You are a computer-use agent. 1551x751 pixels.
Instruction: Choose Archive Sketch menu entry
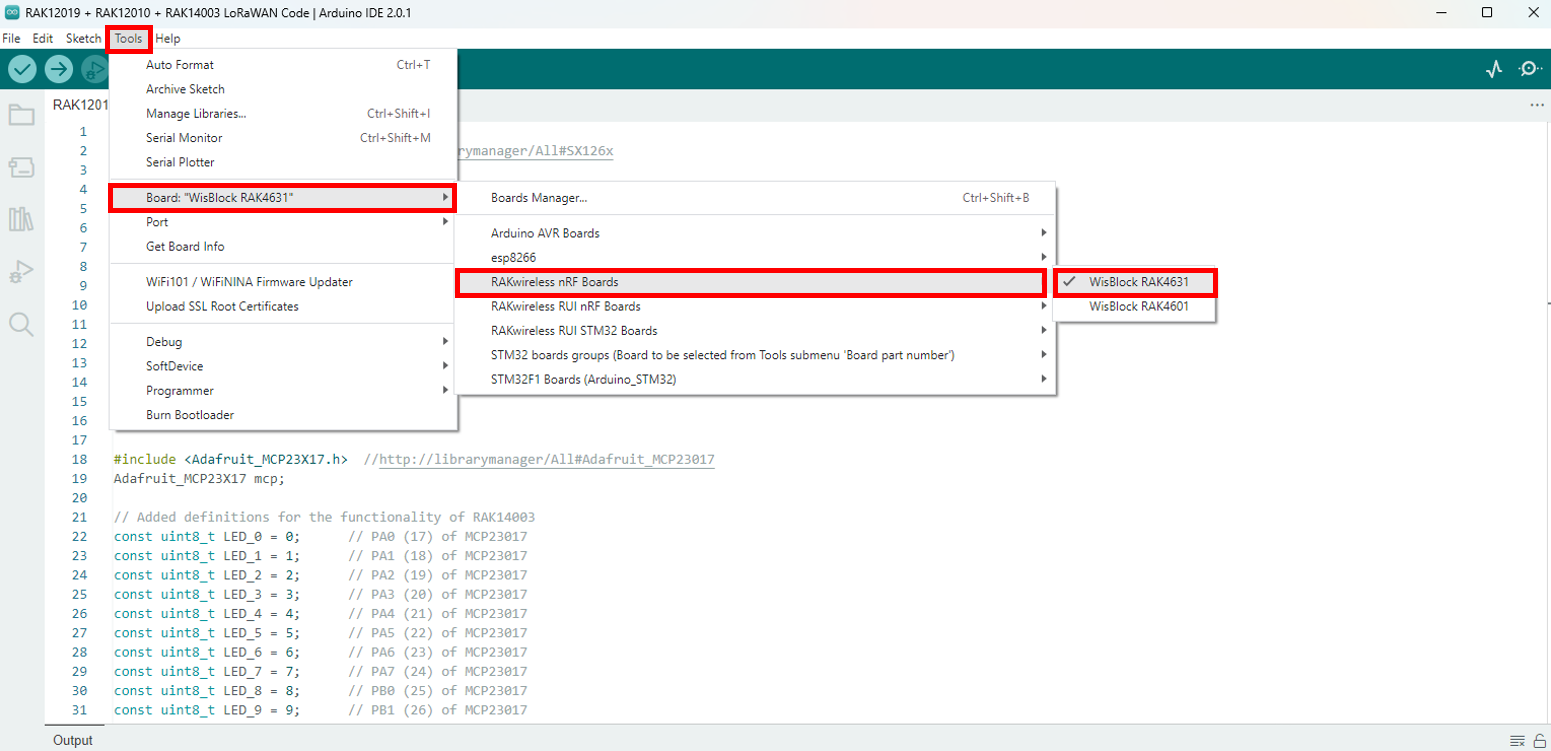point(283,89)
